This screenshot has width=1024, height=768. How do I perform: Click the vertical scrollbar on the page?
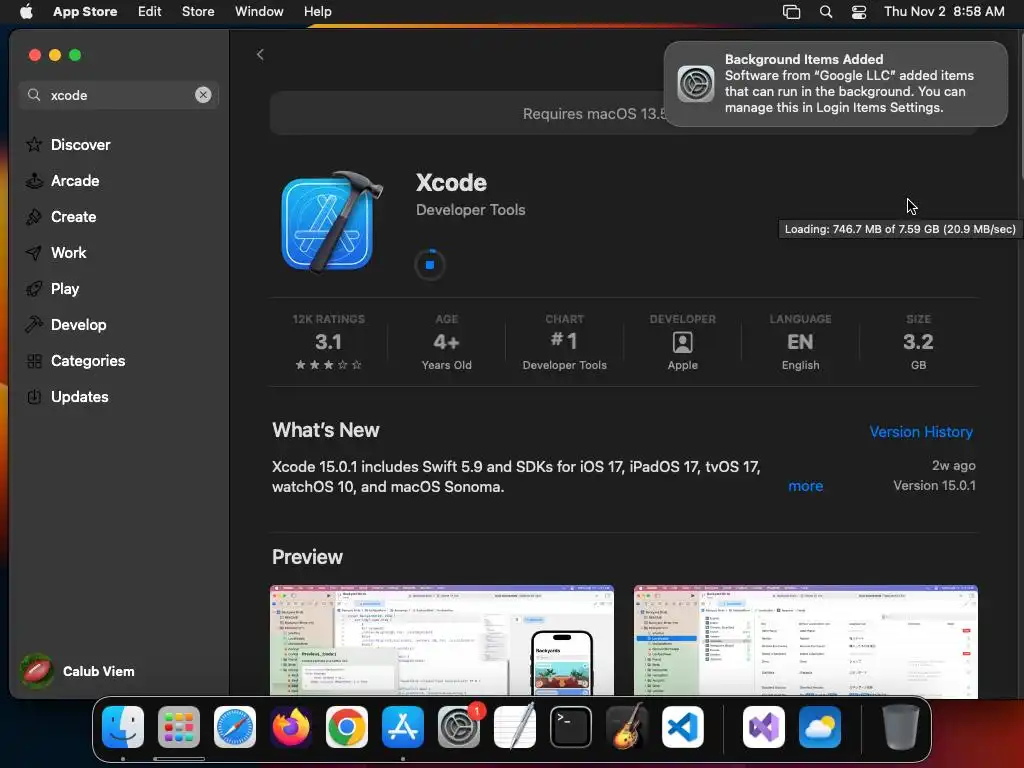pyautogui.click(x=1020, y=104)
